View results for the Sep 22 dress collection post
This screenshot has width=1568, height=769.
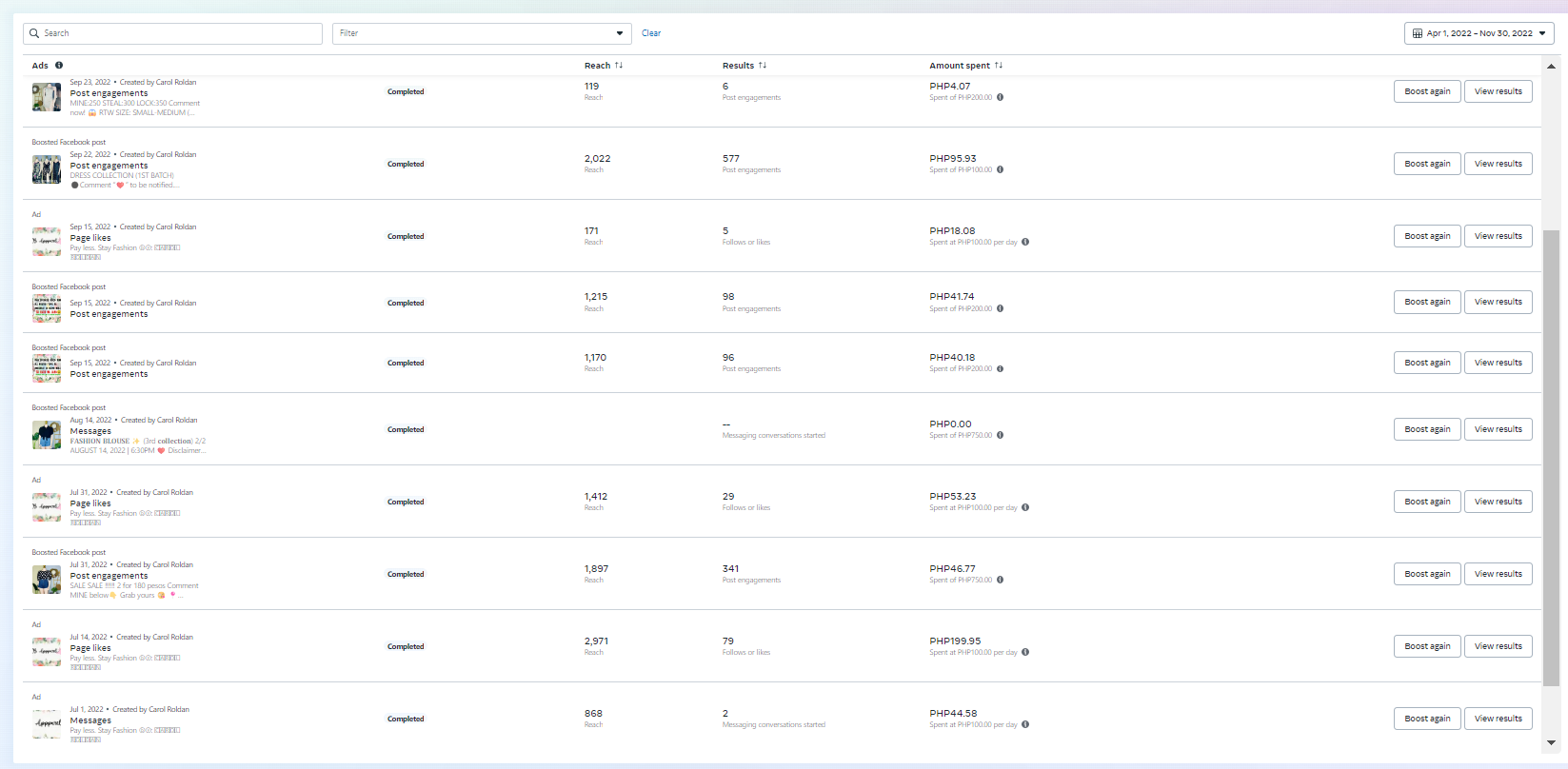click(x=1499, y=164)
